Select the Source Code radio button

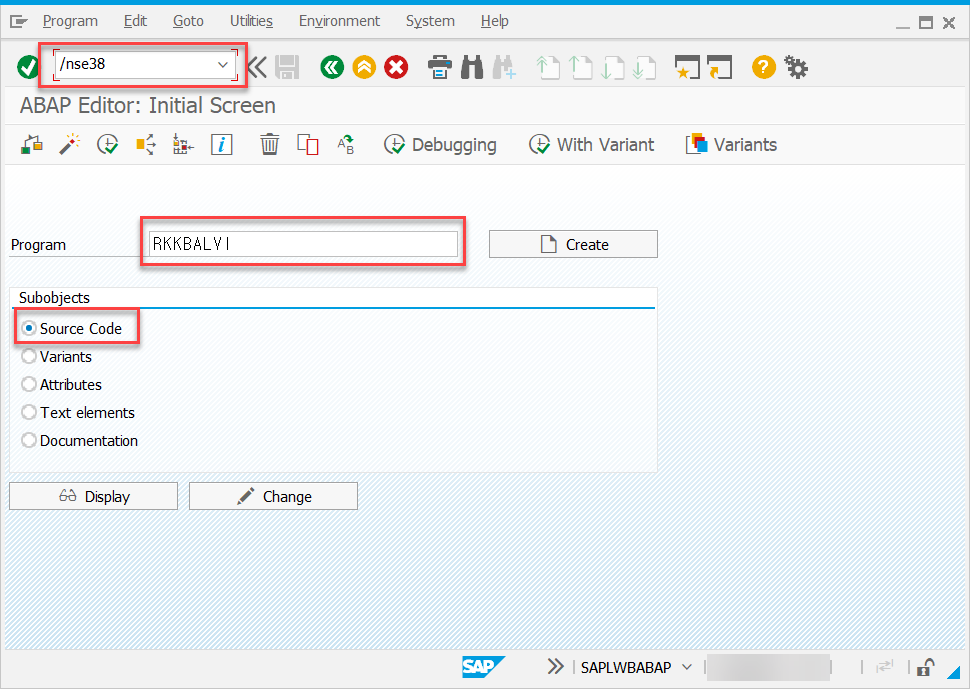pos(28,328)
